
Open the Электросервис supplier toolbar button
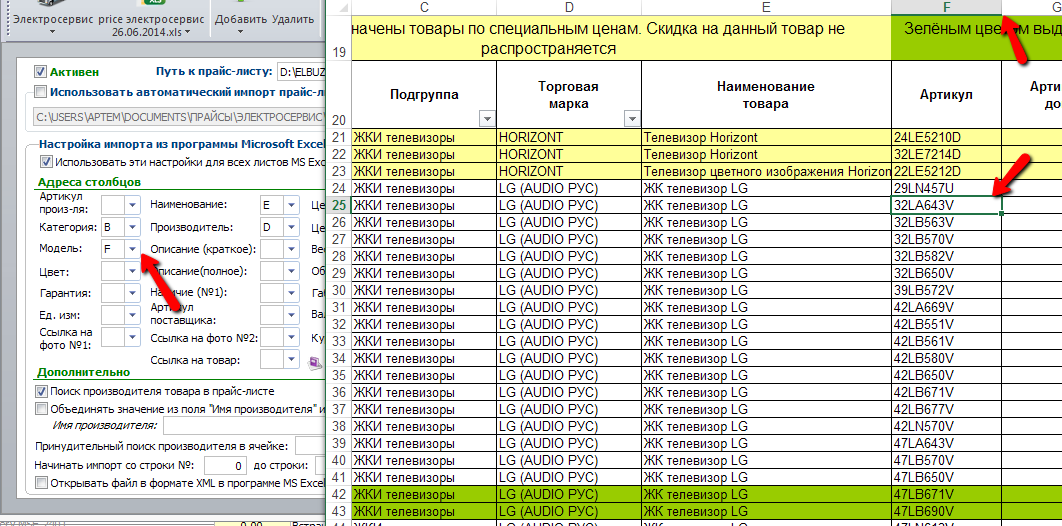(x=53, y=19)
